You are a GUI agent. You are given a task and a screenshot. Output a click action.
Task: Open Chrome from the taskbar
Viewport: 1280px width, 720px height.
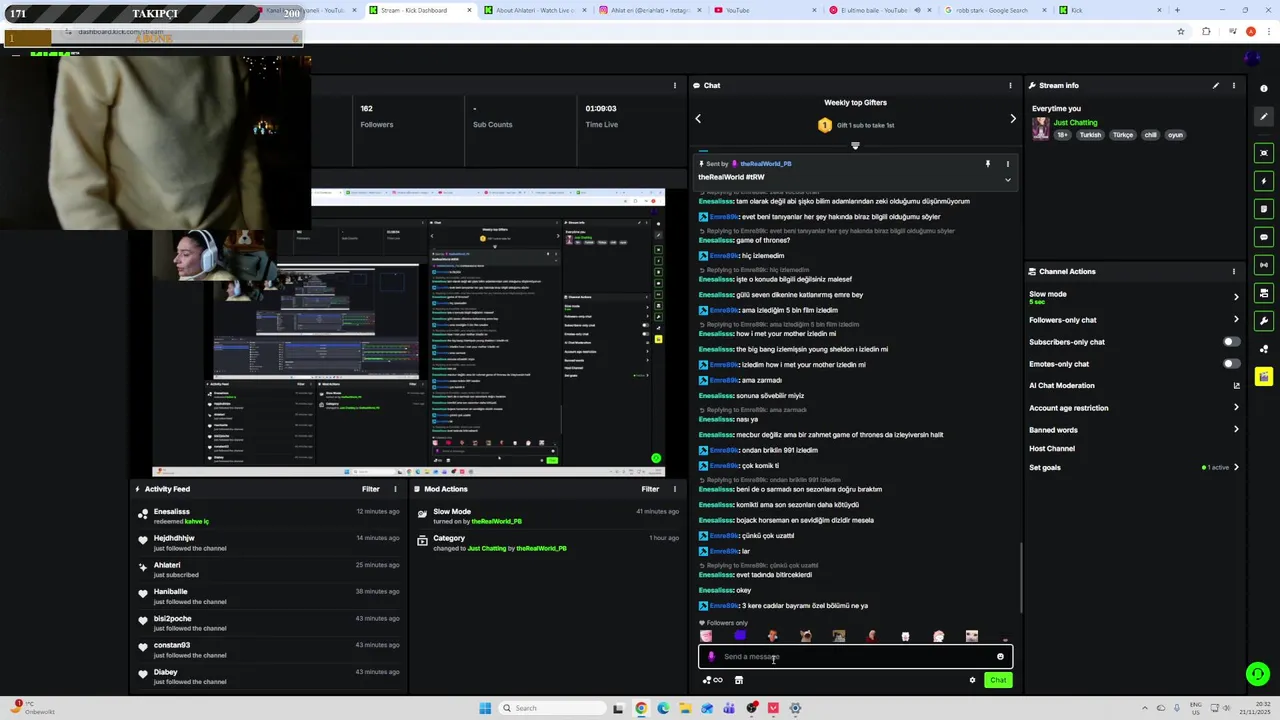[641, 708]
